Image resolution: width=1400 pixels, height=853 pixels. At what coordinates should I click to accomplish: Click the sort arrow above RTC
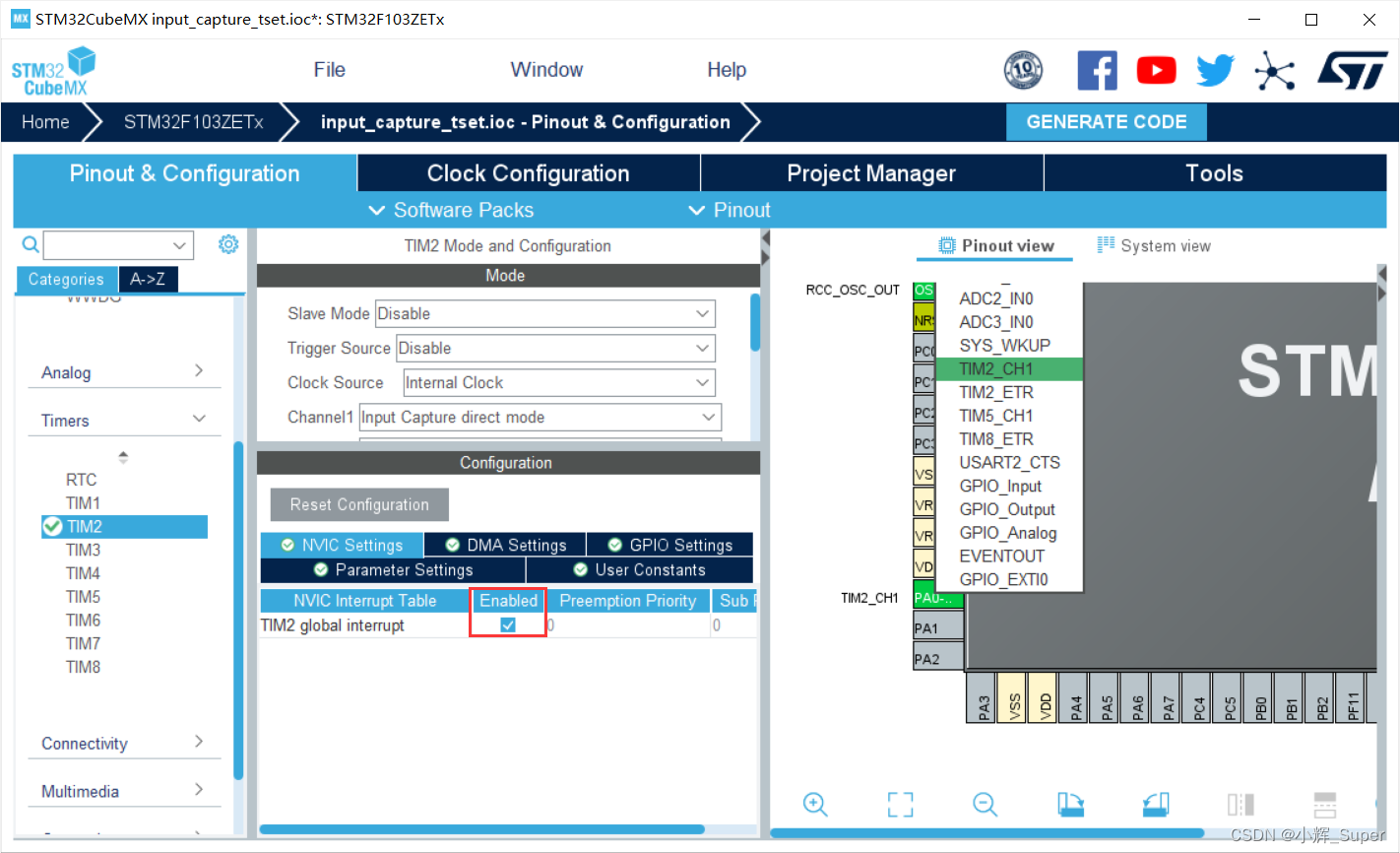pyautogui.click(x=123, y=457)
